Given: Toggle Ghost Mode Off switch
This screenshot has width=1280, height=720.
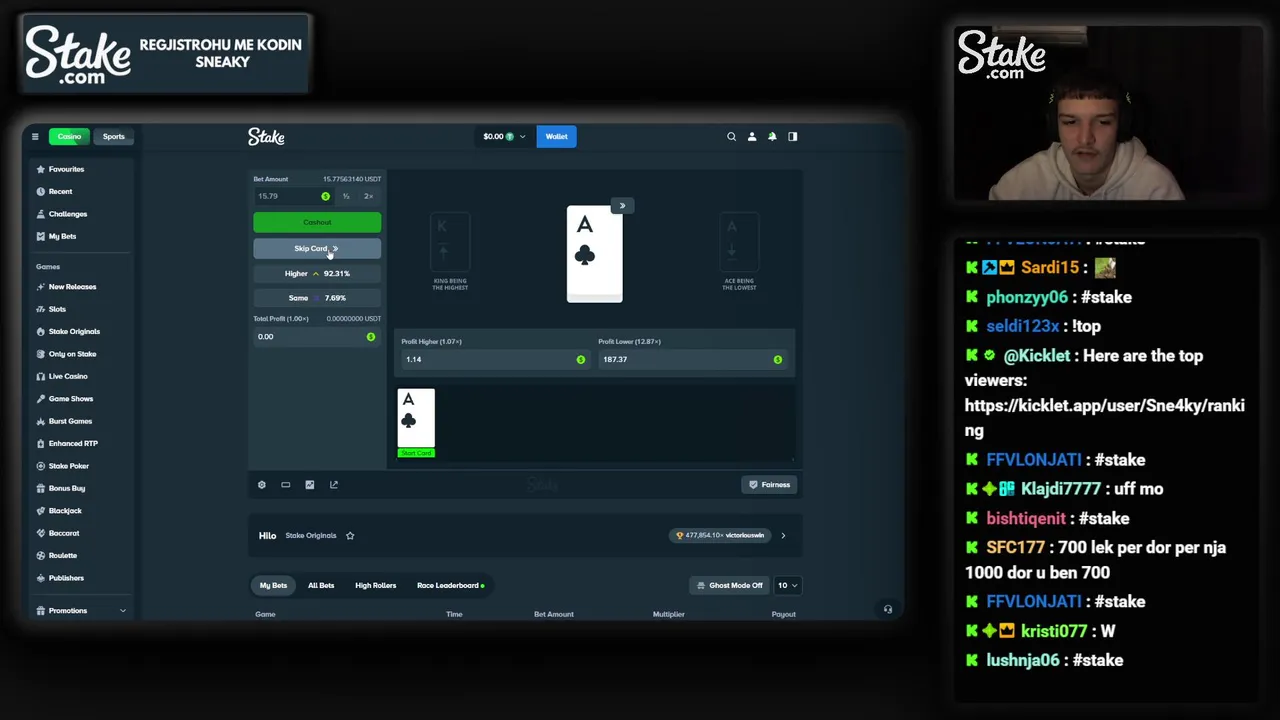Looking at the screenshot, I should pyautogui.click(x=729, y=585).
